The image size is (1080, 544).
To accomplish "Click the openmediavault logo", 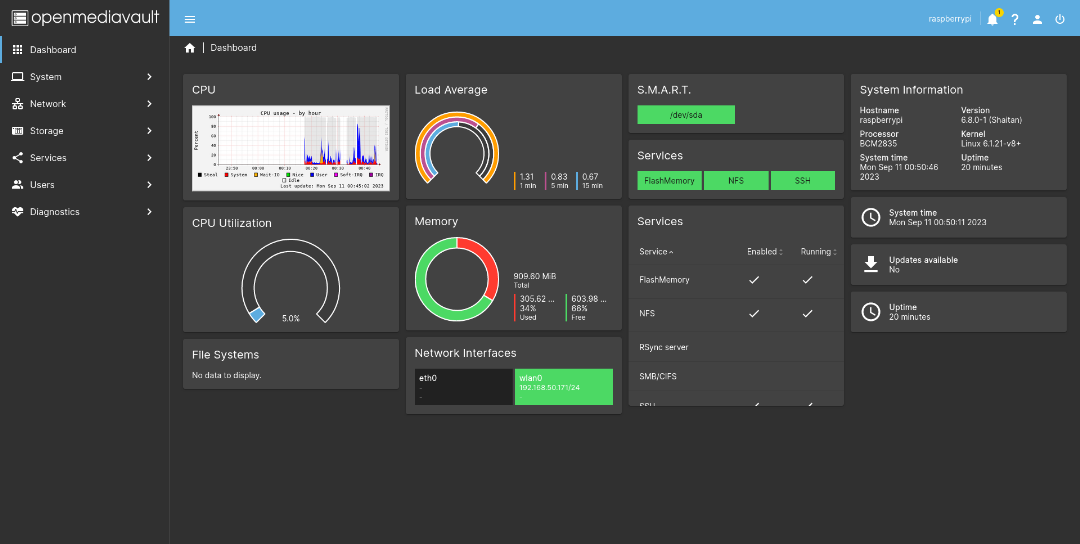I will pos(84,18).
